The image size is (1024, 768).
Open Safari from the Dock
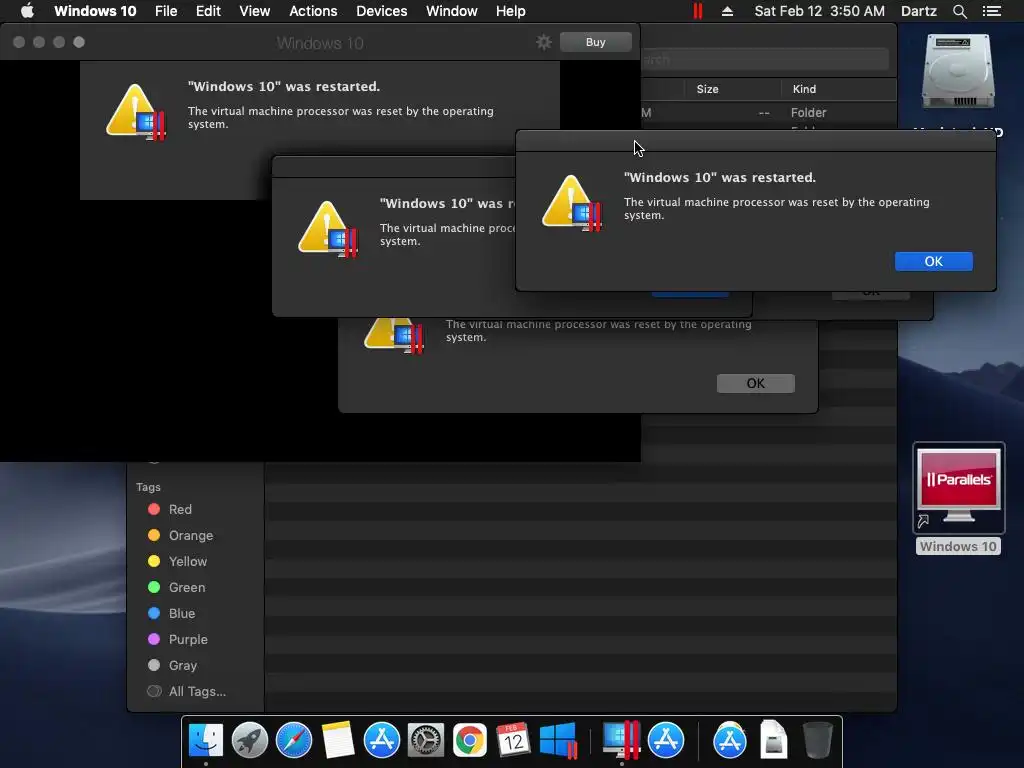click(294, 741)
